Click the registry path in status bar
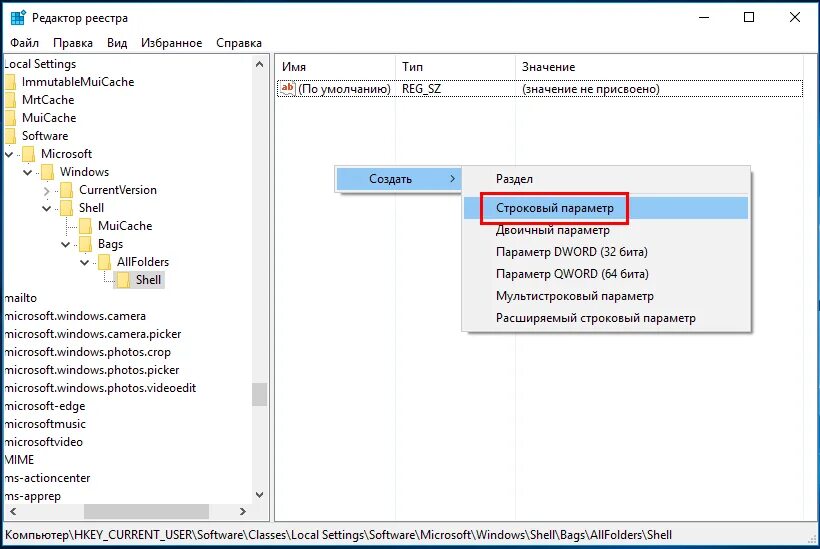 338,535
